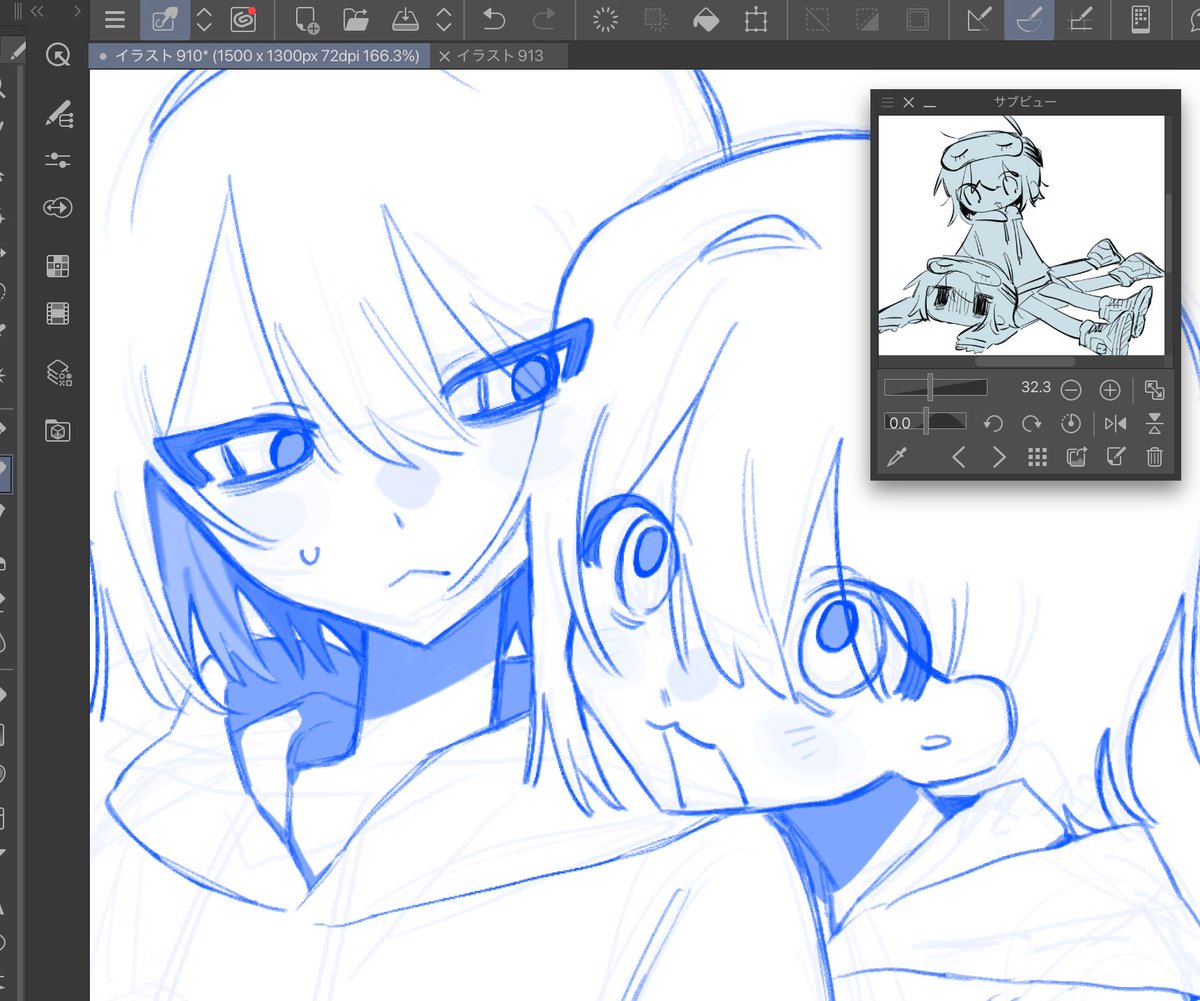Zoom in in the Sub View
The width and height of the screenshot is (1200, 1001).
click(x=1109, y=389)
